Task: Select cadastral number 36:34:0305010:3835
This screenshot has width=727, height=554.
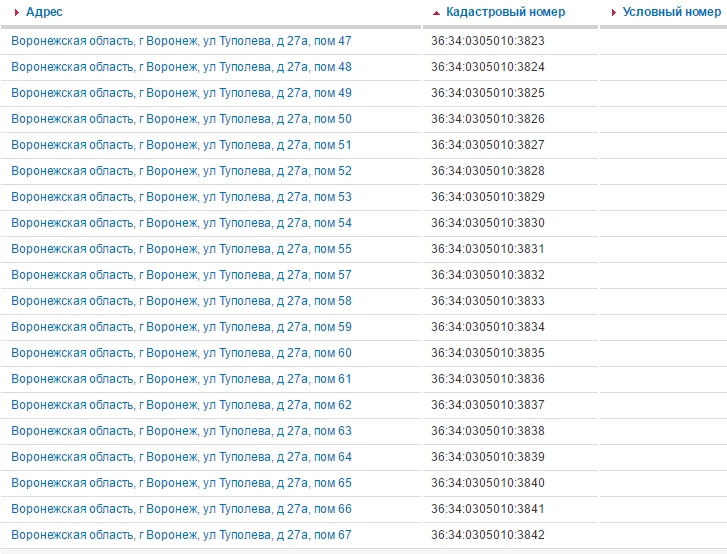Action: [488, 352]
